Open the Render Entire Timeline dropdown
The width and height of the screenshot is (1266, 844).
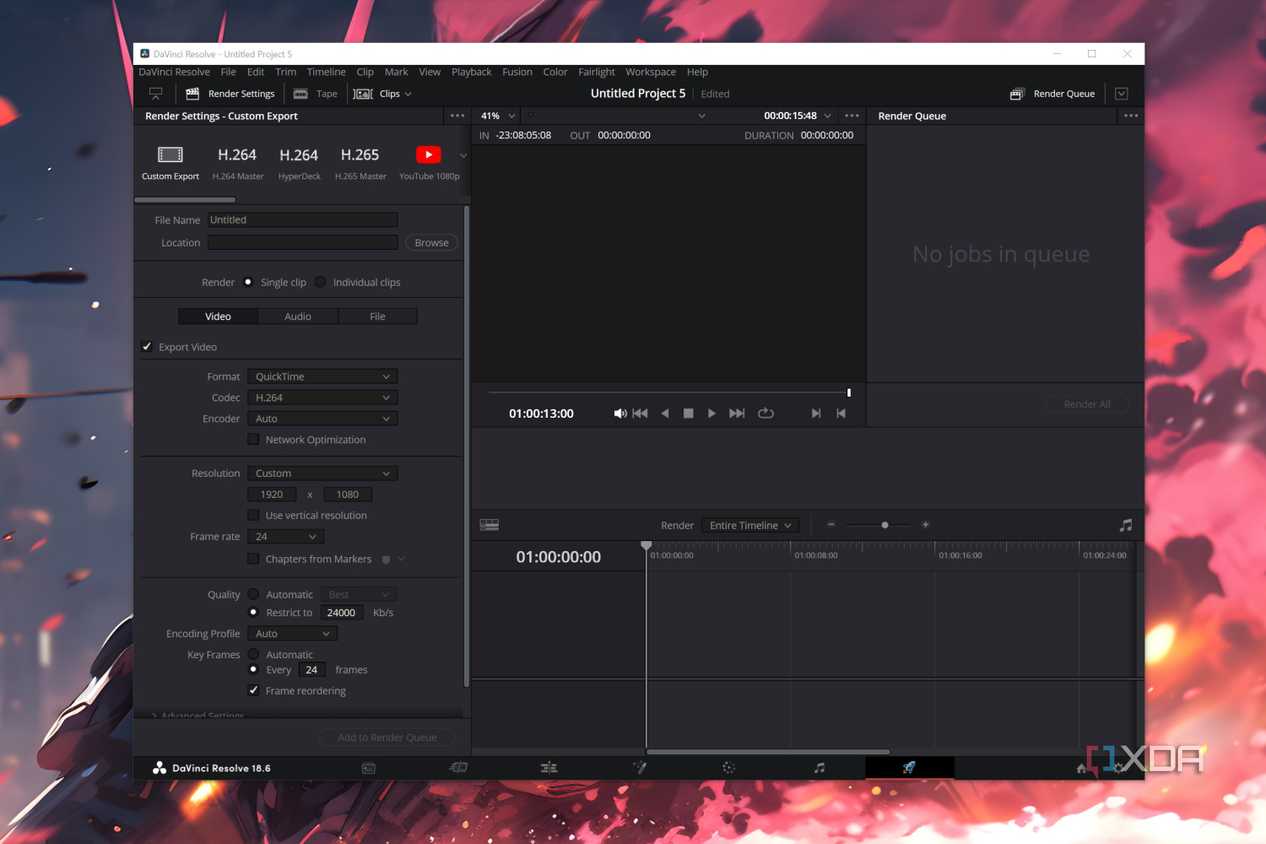(x=750, y=525)
